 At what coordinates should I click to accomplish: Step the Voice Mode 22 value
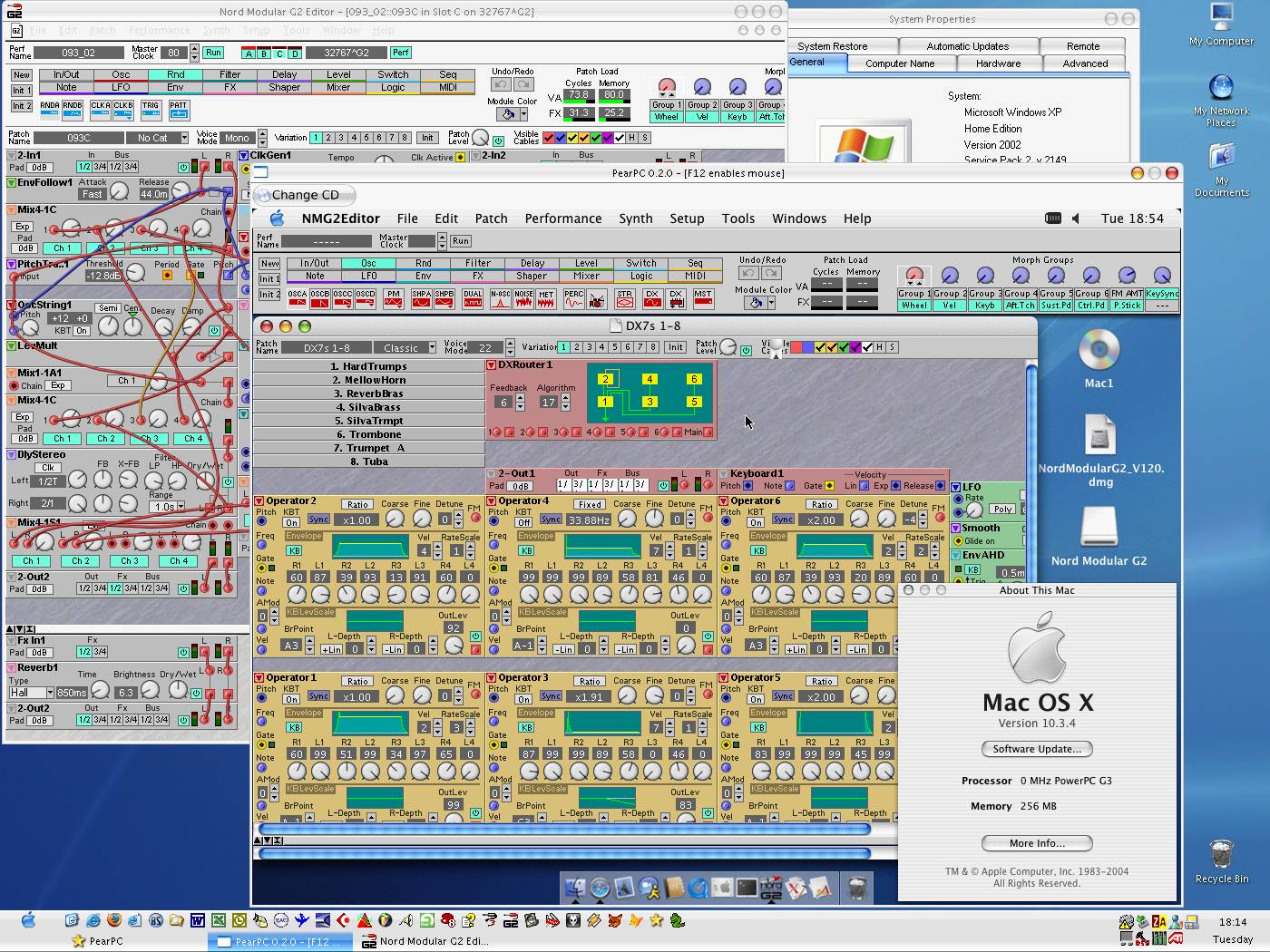[x=510, y=347]
